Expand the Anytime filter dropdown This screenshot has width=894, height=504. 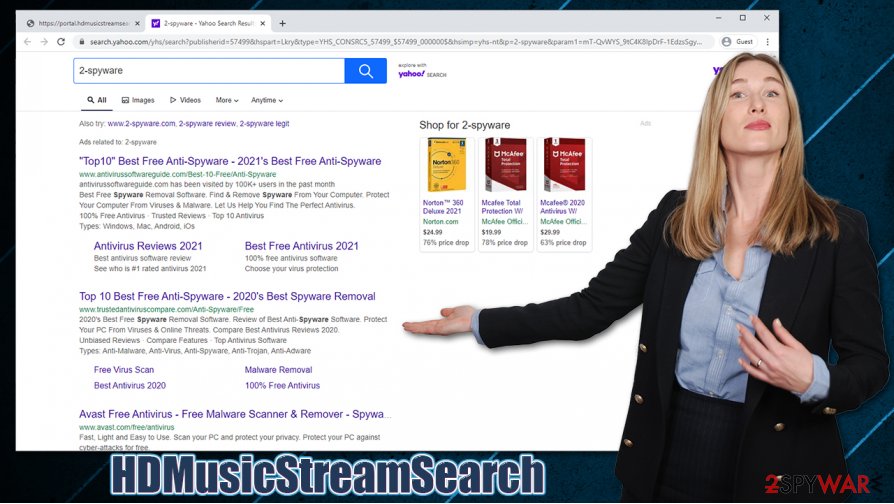tap(267, 100)
